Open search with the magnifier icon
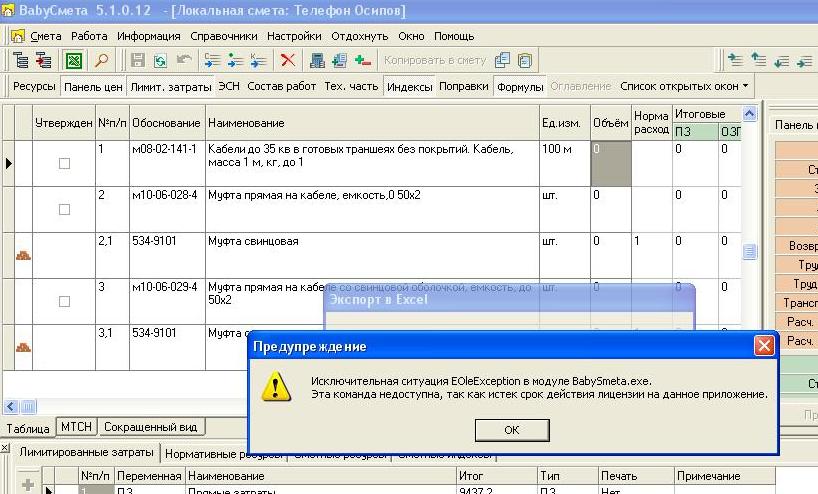The image size is (818, 494). (x=101, y=61)
